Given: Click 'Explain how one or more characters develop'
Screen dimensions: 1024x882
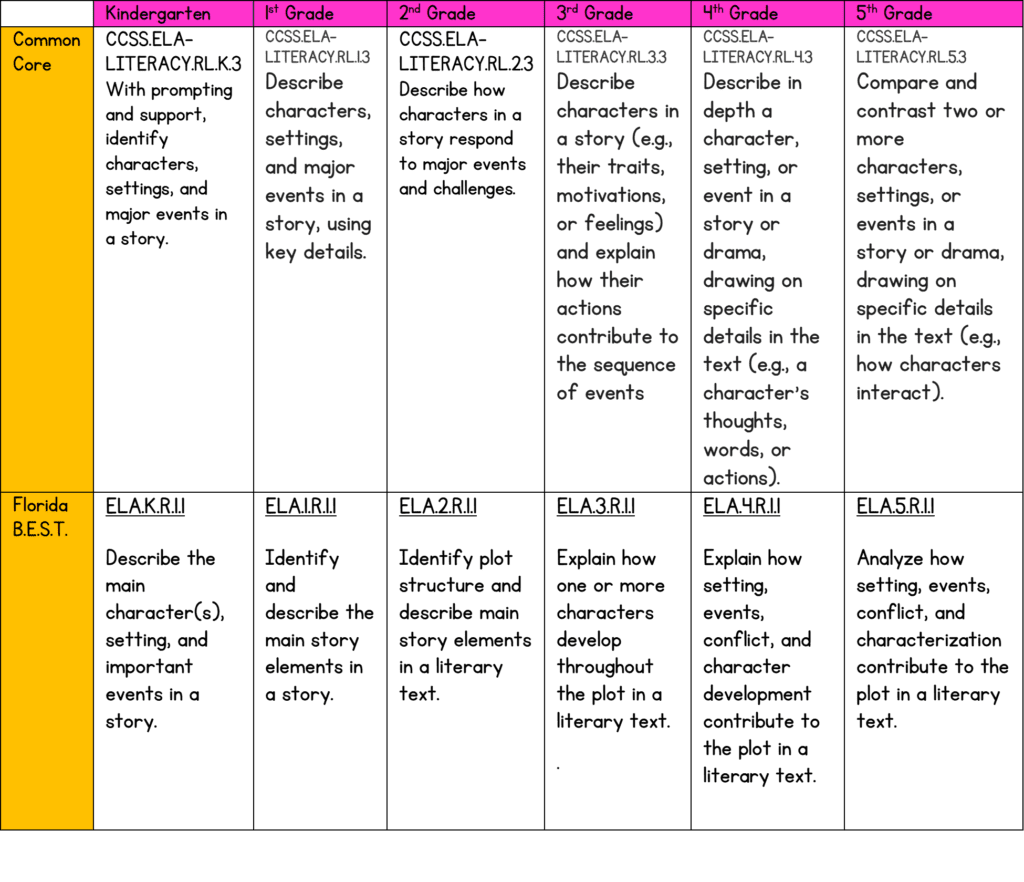Looking at the screenshot, I should (x=611, y=599).
